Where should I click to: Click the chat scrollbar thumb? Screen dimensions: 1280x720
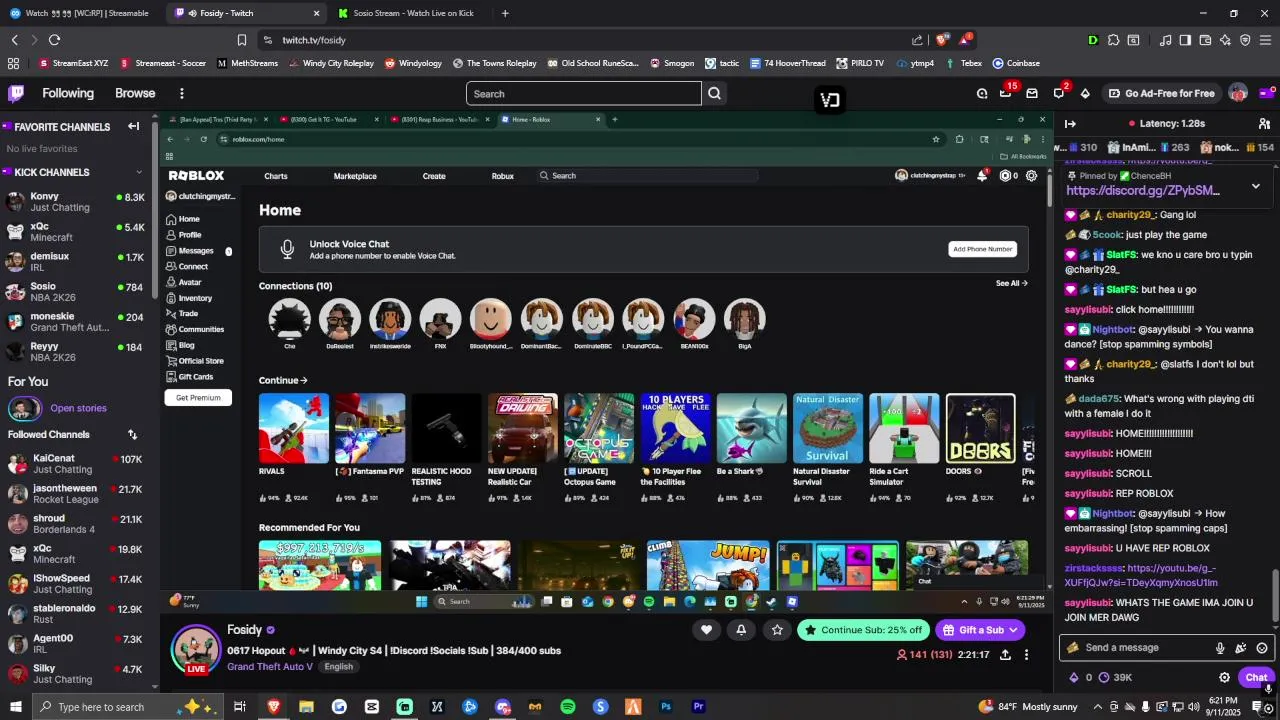pos(1275,595)
